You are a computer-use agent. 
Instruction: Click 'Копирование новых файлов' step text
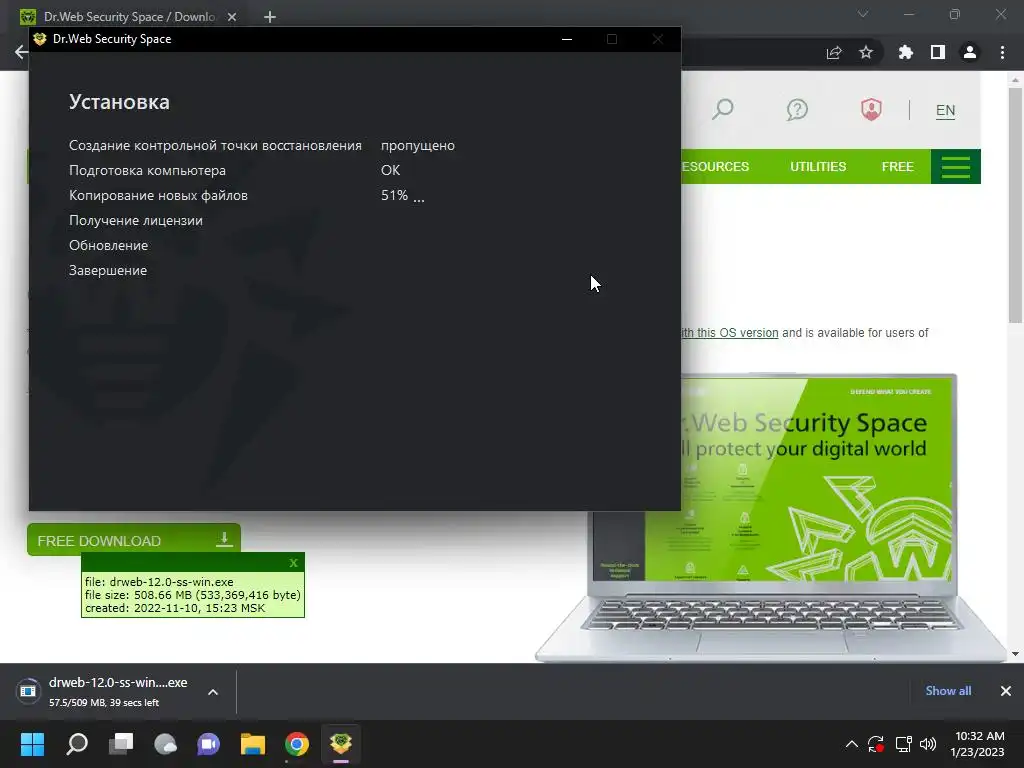click(158, 195)
